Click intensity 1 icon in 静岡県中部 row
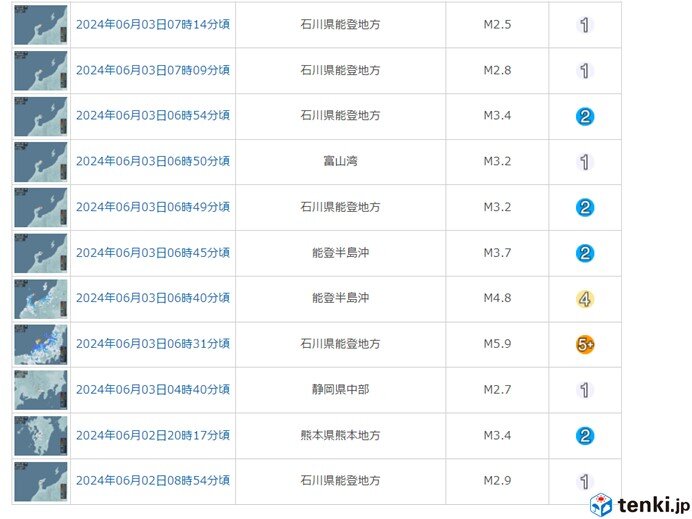 tap(585, 390)
